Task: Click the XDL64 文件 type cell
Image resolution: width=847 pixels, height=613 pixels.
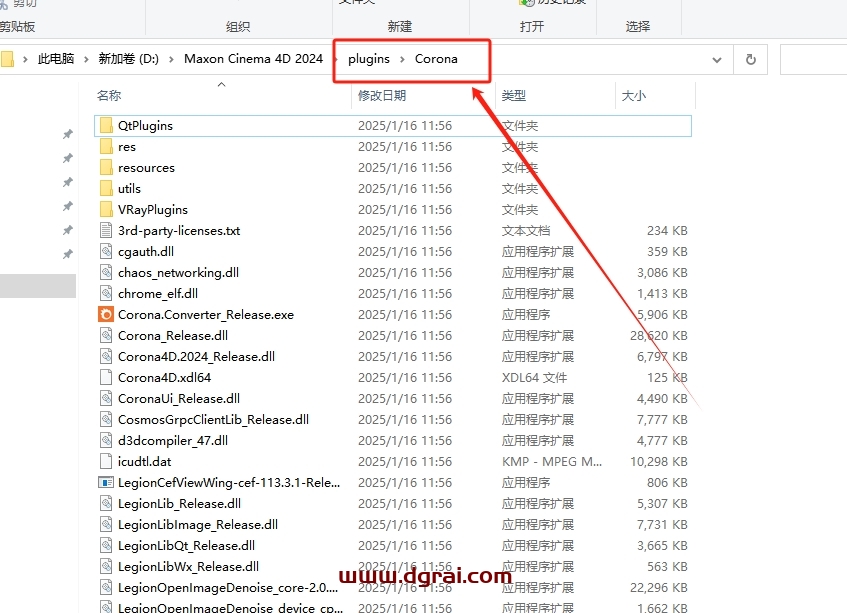Action: (x=534, y=378)
